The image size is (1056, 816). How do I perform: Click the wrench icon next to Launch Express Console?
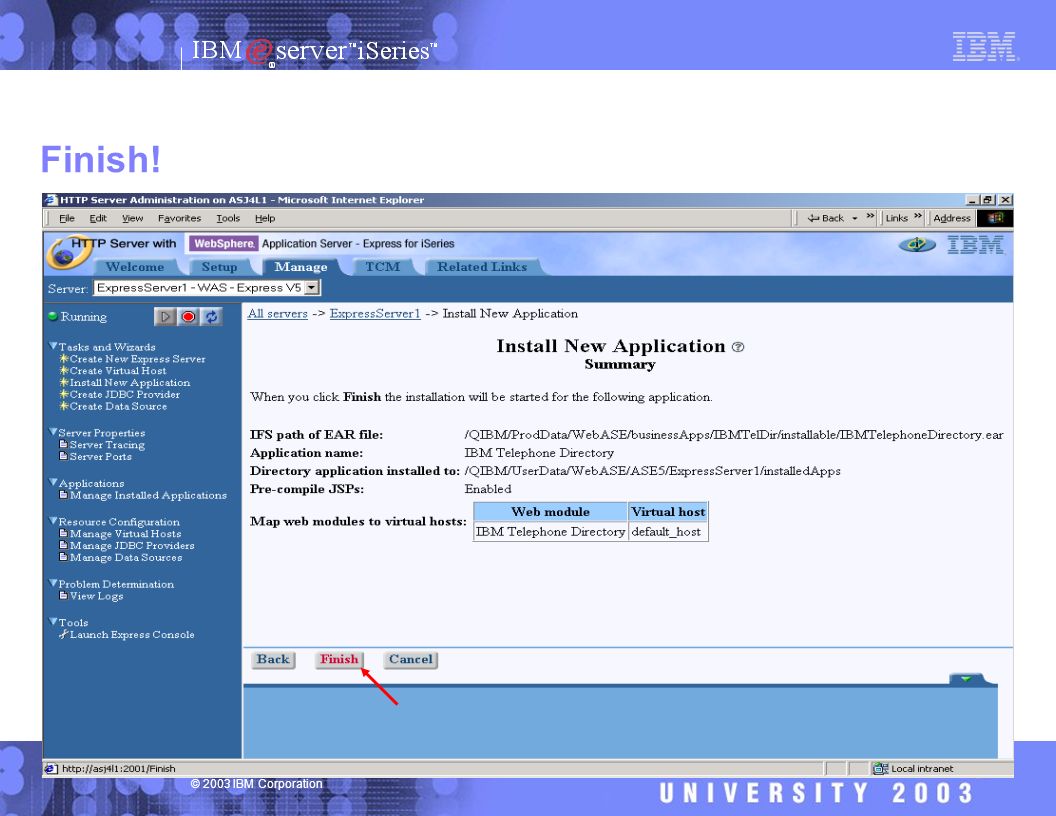(63, 634)
